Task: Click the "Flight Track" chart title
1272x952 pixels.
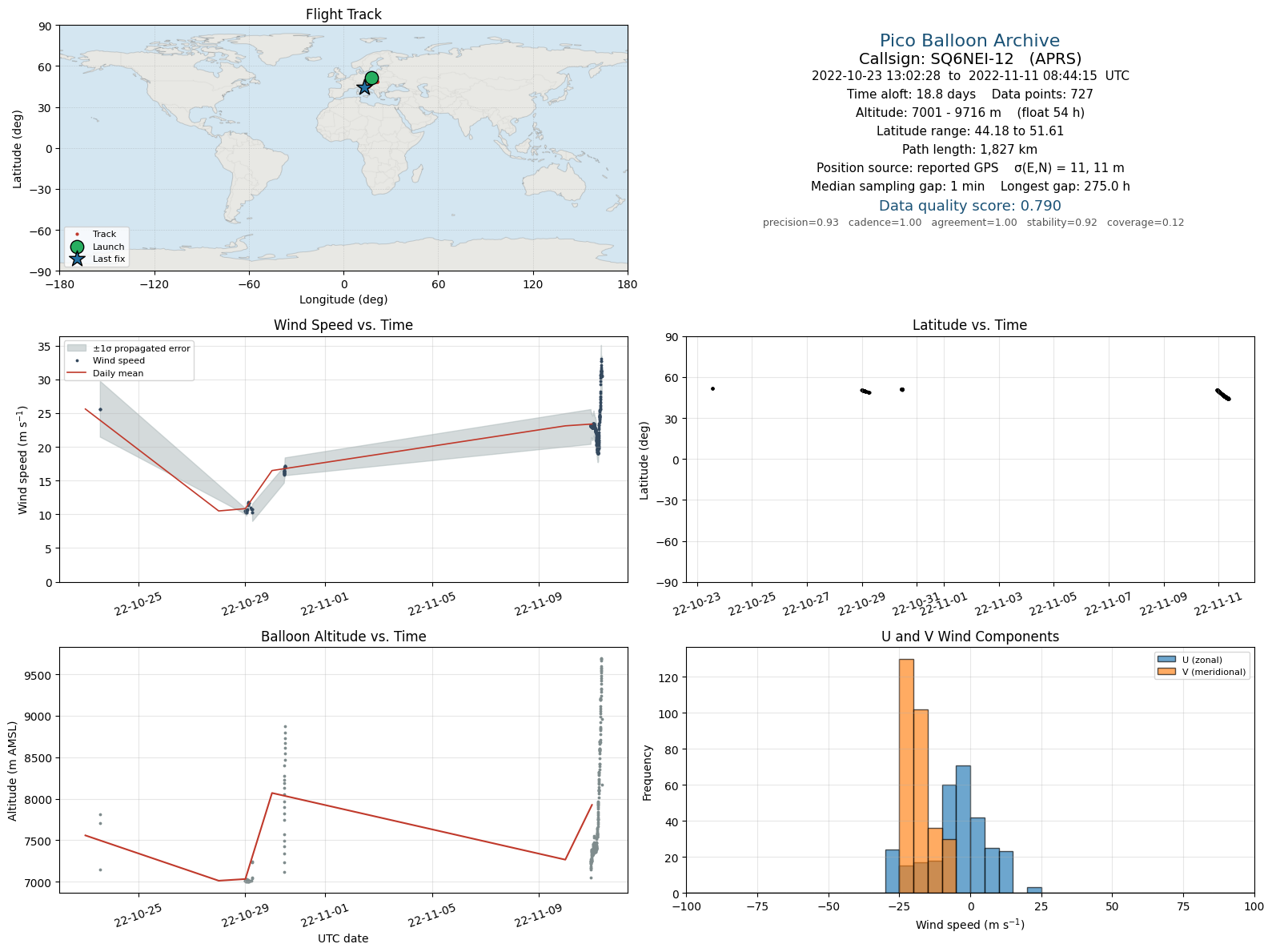Action: pyautogui.click(x=343, y=14)
